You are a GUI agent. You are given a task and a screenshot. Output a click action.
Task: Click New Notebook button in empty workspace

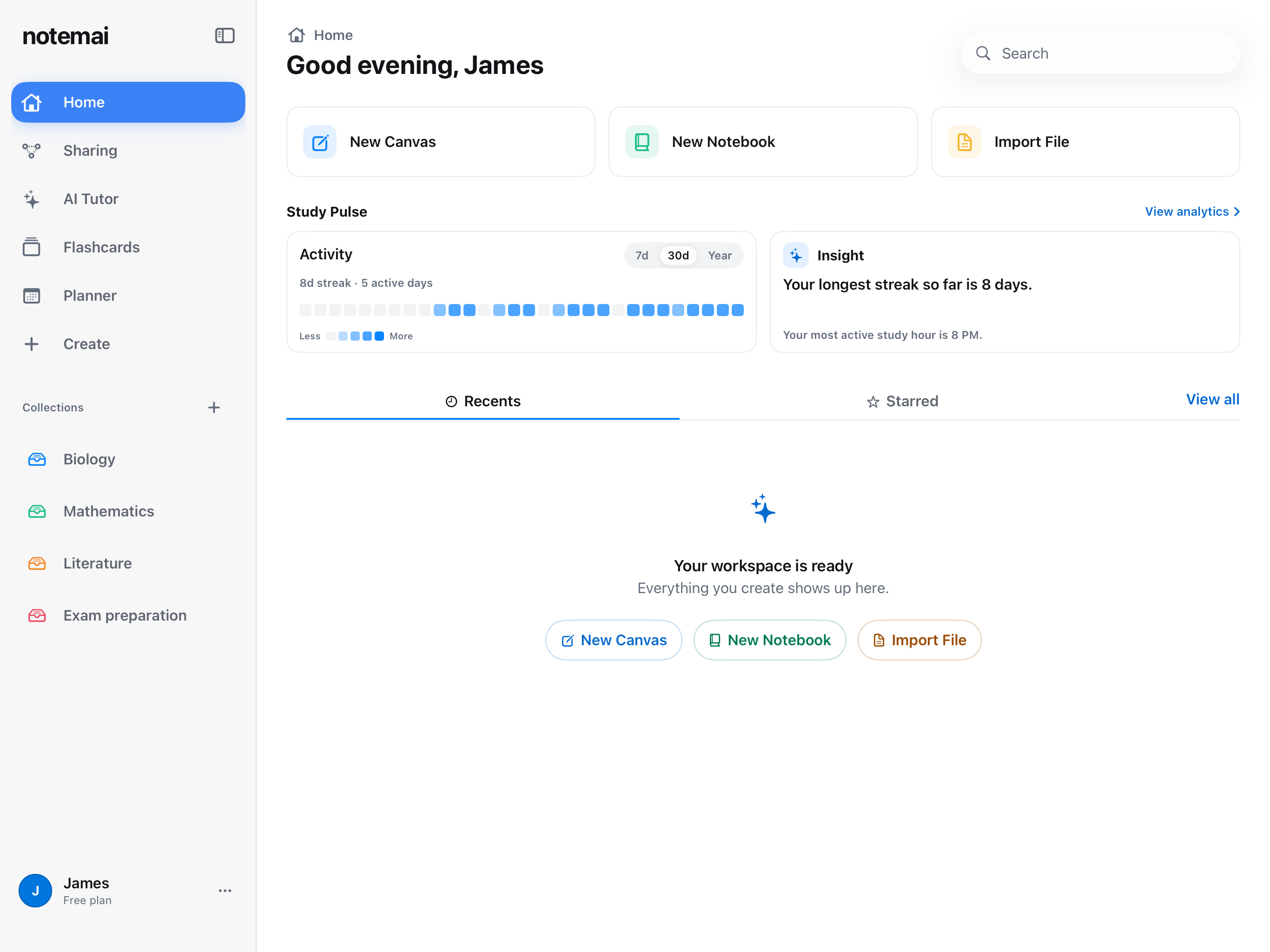tap(770, 640)
